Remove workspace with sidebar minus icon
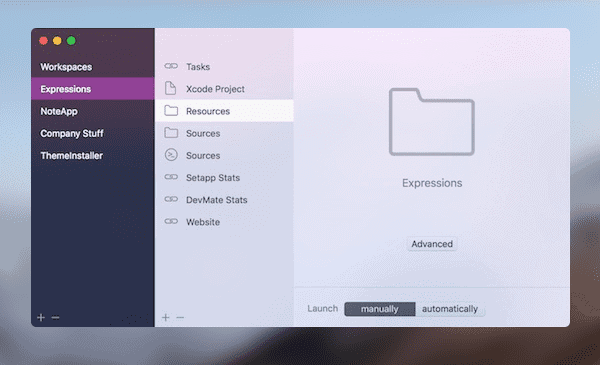This screenshot has width=600, height=365. tap(55, 318)
